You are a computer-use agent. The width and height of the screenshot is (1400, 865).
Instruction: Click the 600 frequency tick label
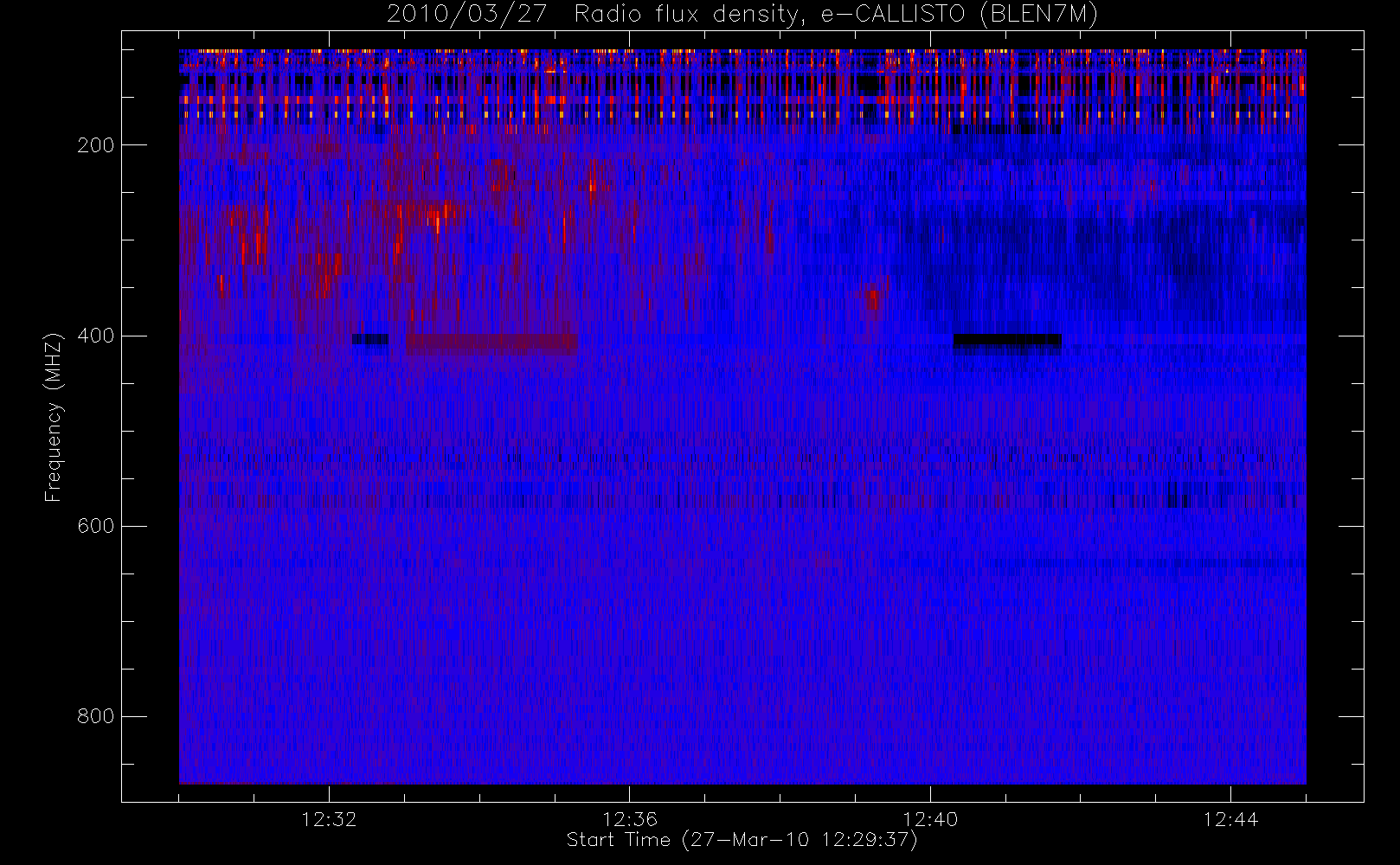coord(95,526)
